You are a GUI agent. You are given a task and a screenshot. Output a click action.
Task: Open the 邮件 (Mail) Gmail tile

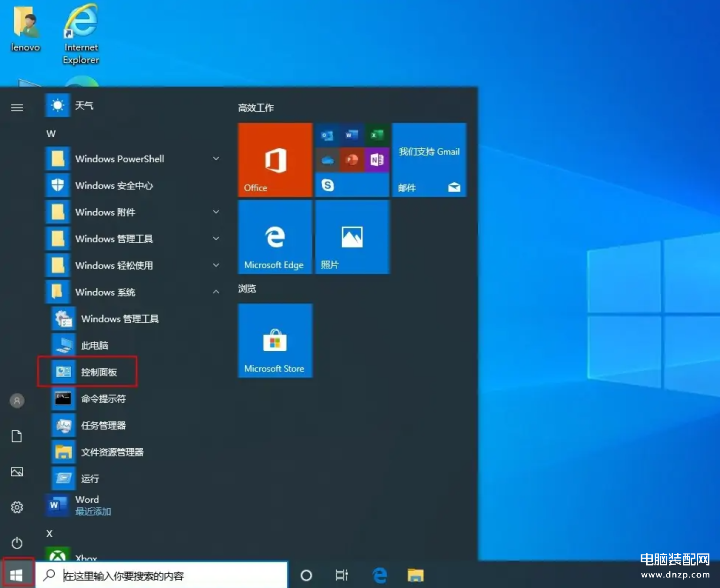point(429,160)
